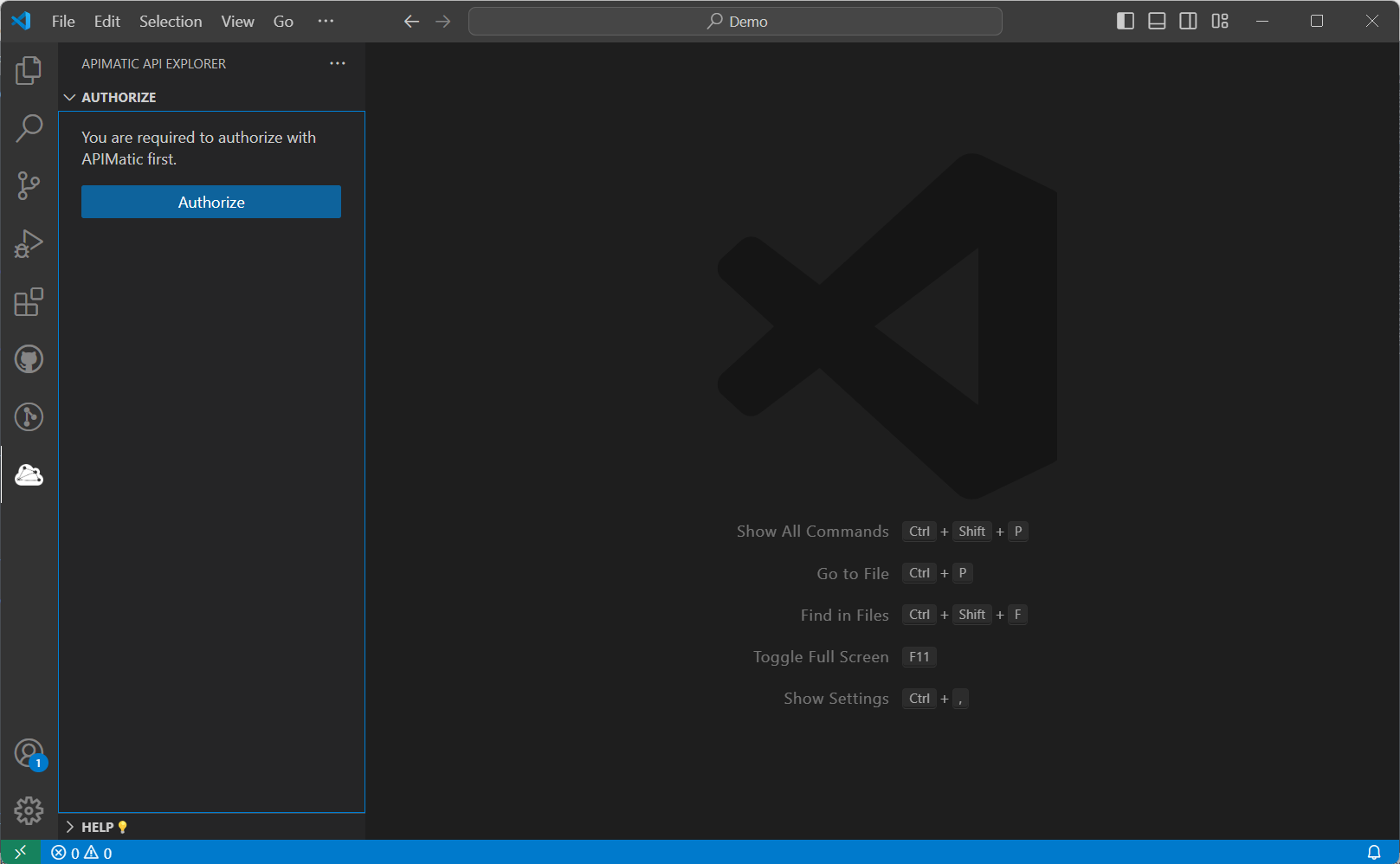Screen dimensions: 1400x864
Task: Collapse the AUTHORIZE section
Action: [211, 98]
